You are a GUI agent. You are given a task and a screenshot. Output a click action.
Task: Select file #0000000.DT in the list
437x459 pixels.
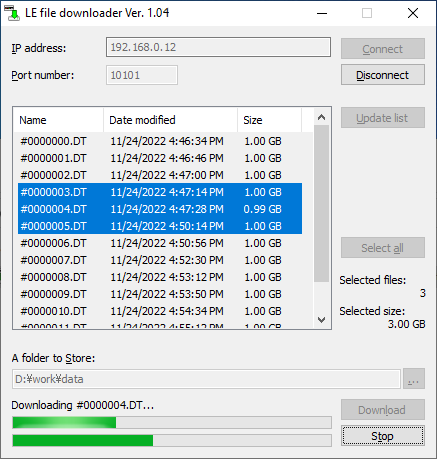click(x=160, y=141)
